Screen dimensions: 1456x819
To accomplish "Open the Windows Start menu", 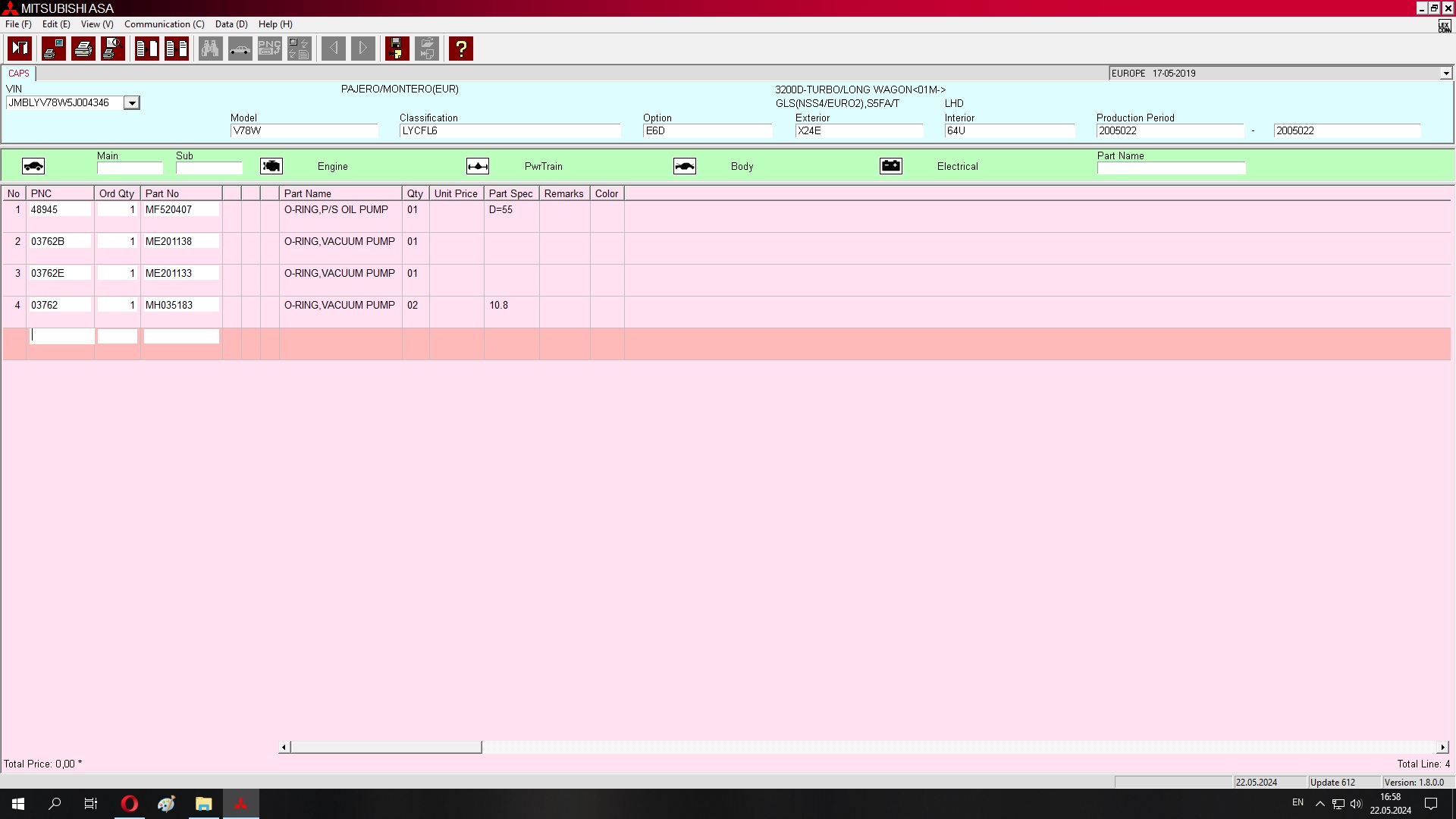I will pos(18,804).
